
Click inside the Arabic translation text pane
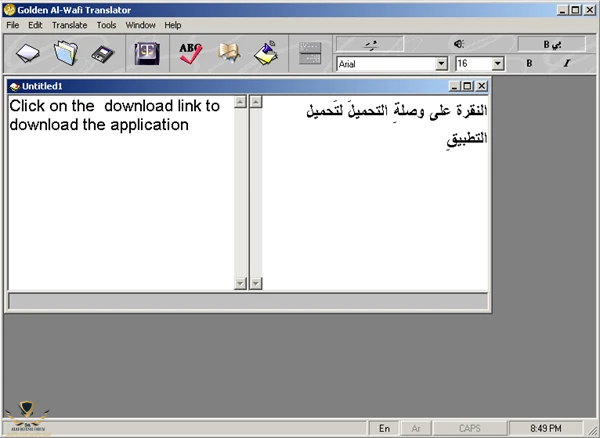(x=375, y=193)
